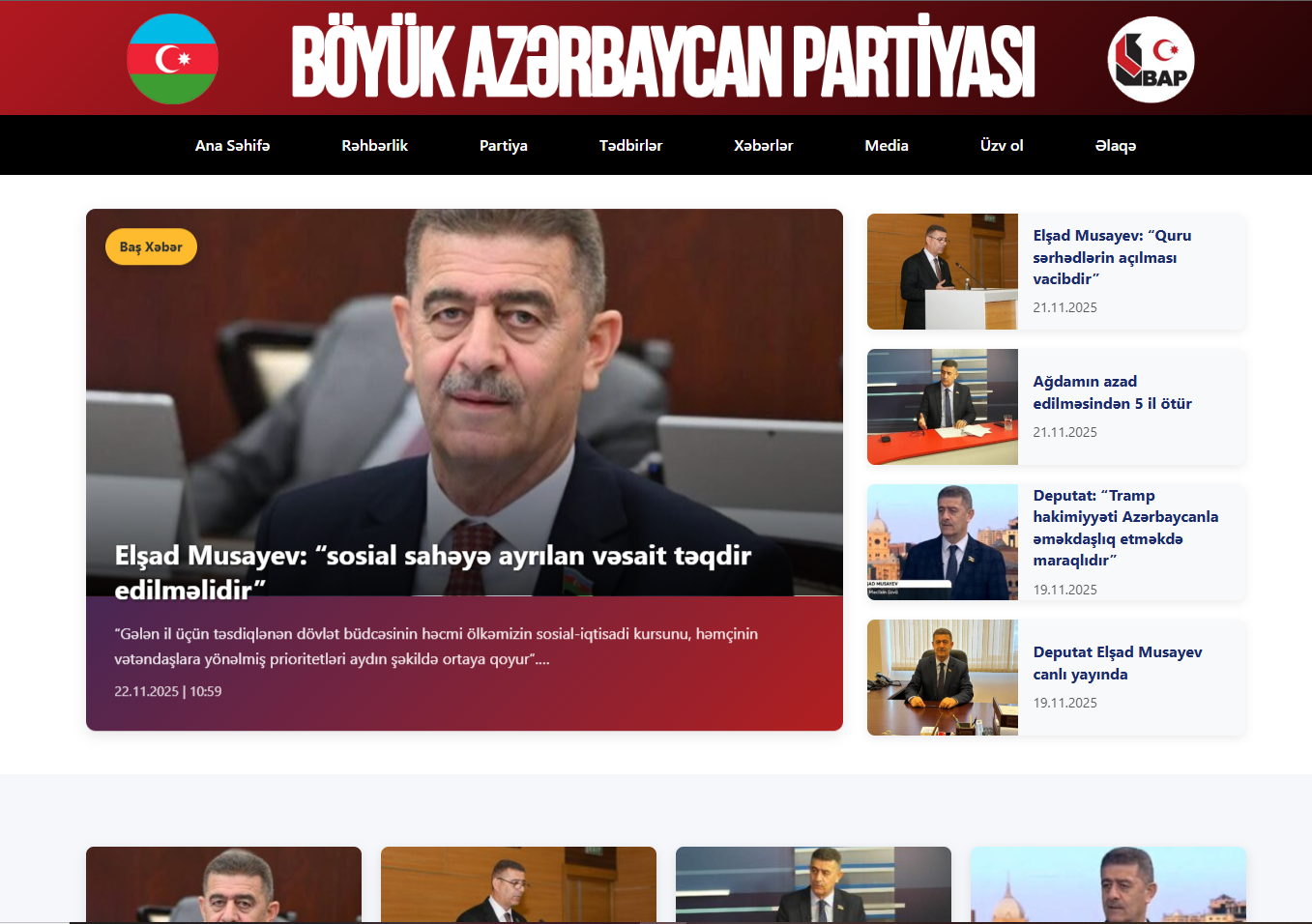Image resolution: width=1312 pixels, height=924 pixels.
Task: Open the Partiya menu
Action: 503,146
